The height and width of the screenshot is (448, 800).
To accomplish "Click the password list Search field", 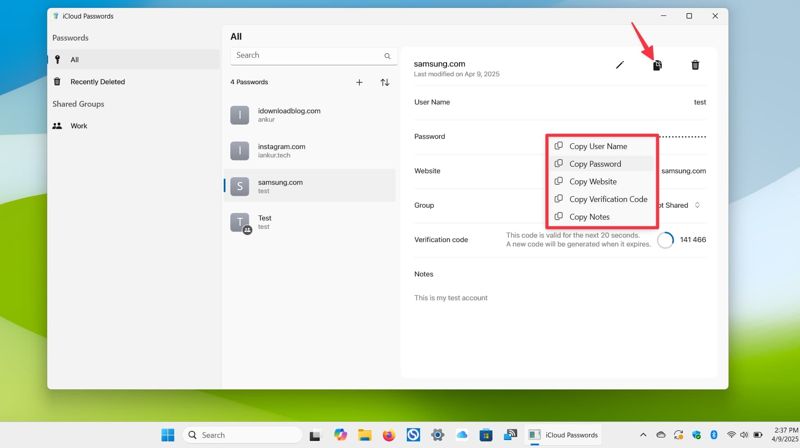I will tap(313, 56).
